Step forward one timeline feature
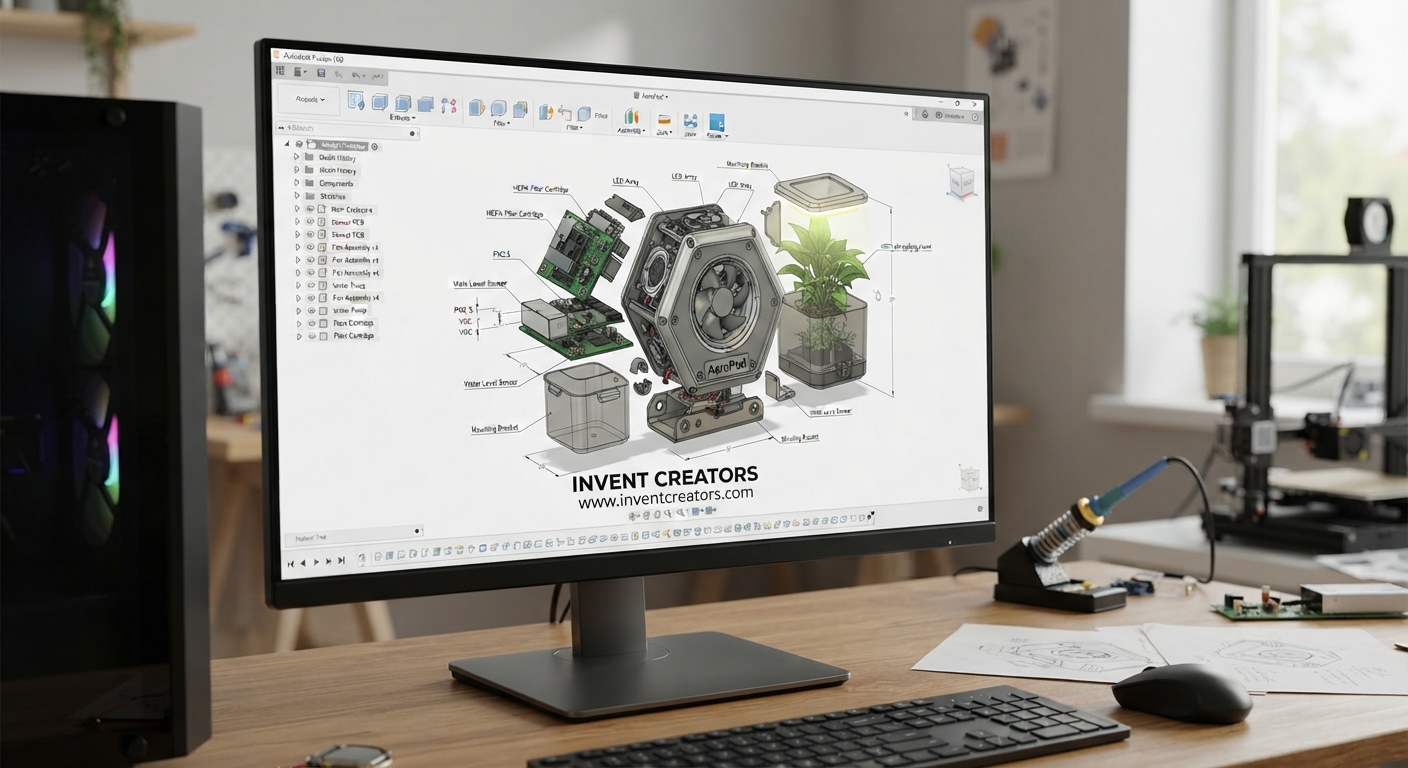Image resolution: width=1408 pixels, height=768 pixels. (x=328, y=562)
